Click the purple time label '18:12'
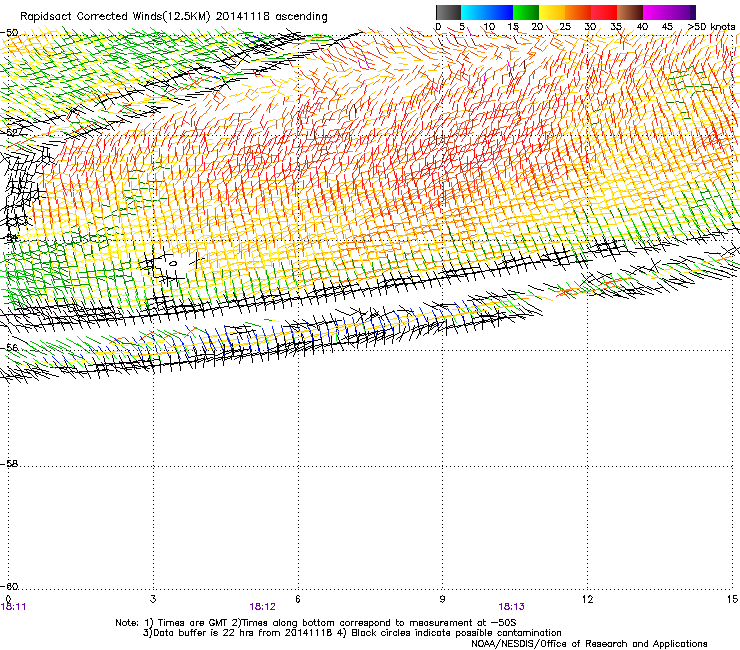Screen dimensions: 740x650 [x=262, y=607]
